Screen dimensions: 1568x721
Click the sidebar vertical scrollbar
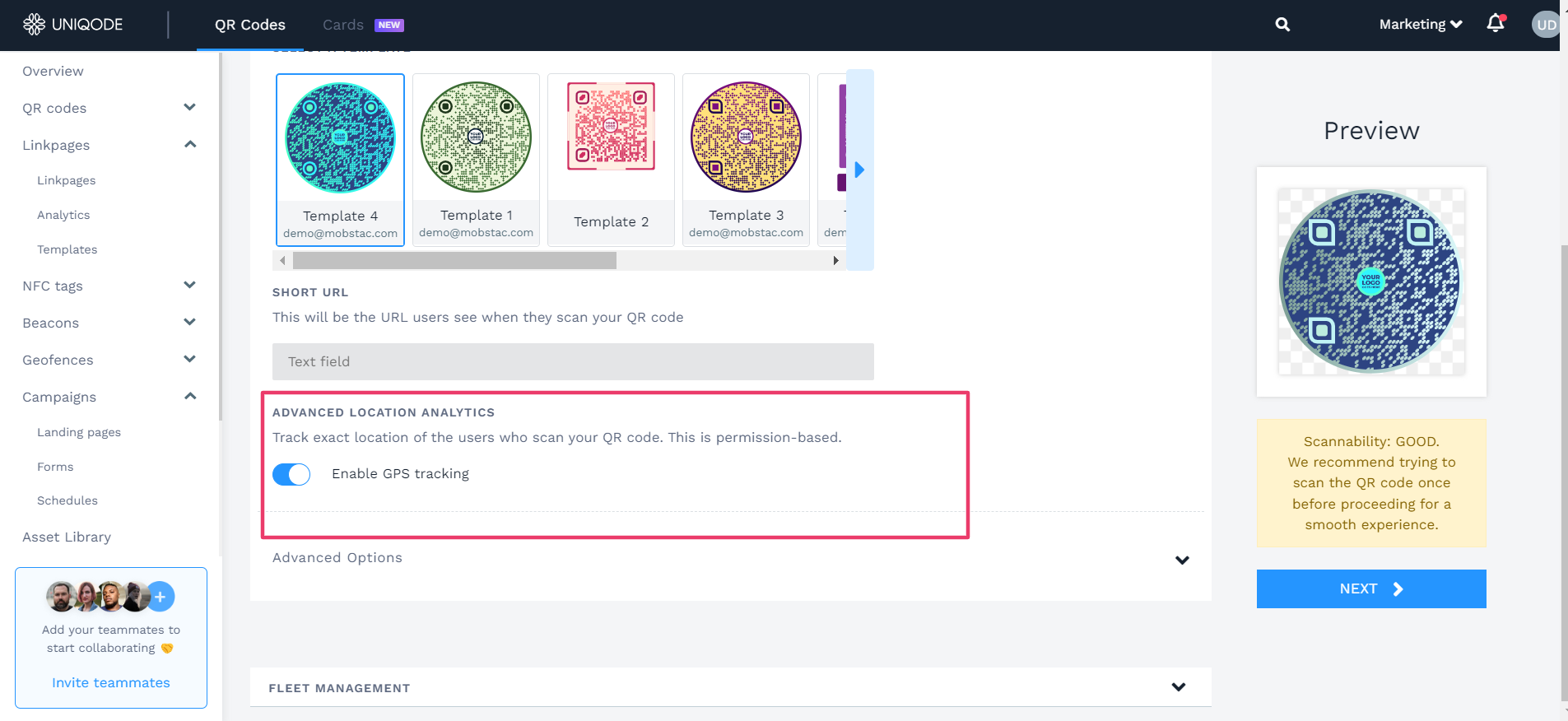point(220,239)
